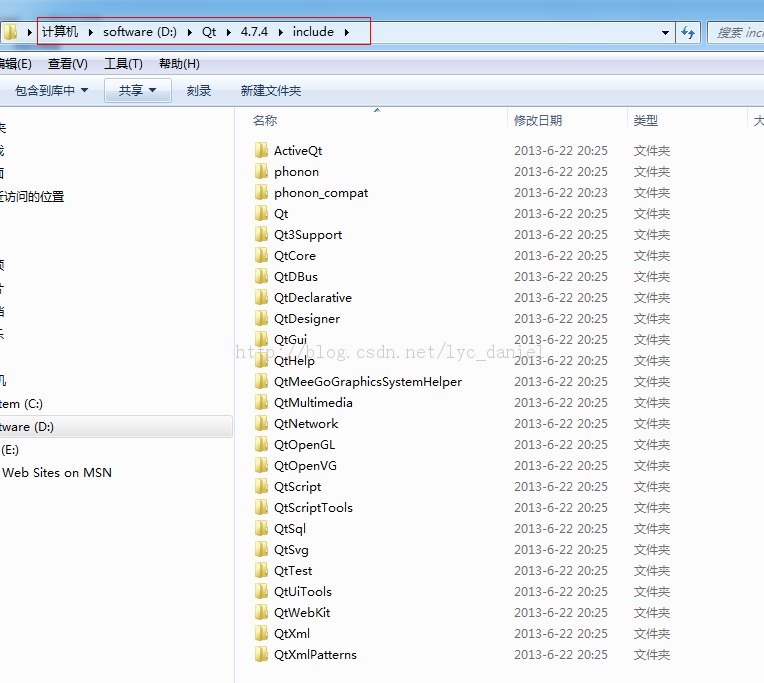Image resolution: width=764 pixels, height=683 pixels.
Task: Click the QtUiTools folder icon
Action: (261, 591)
